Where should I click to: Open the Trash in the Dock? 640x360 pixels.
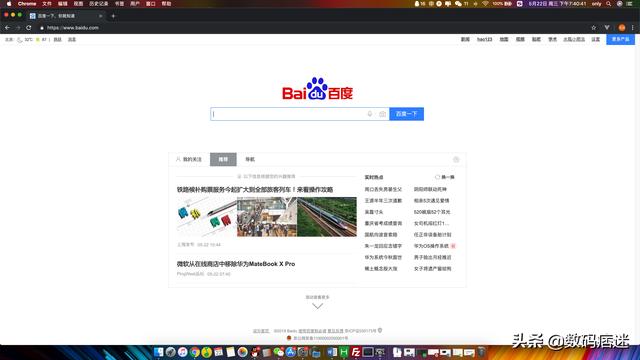(481, 352)
